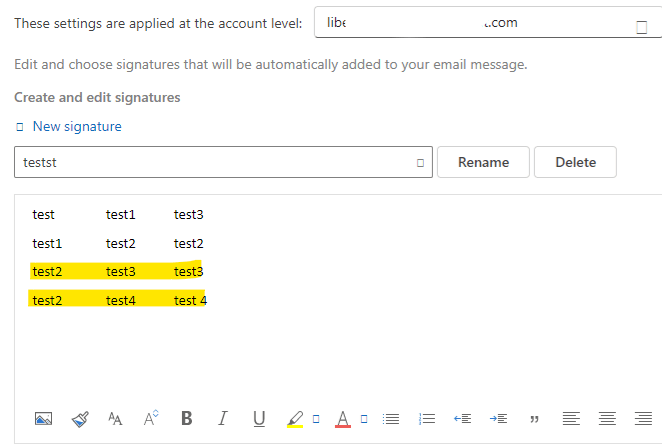The image size is (662, 445).
Task: Click the 'test4' cell in signature
Action: [121, 300]
